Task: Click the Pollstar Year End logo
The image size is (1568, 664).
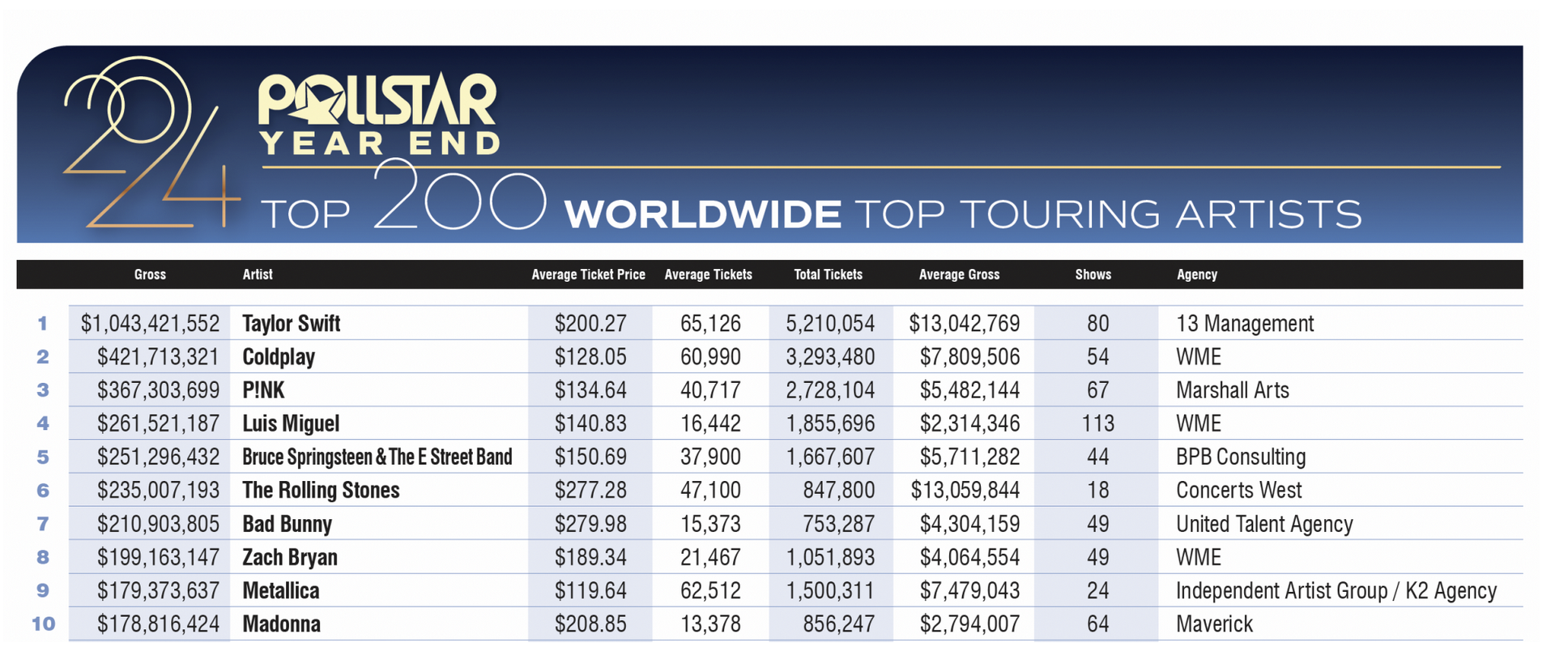Action: [377, 113]
